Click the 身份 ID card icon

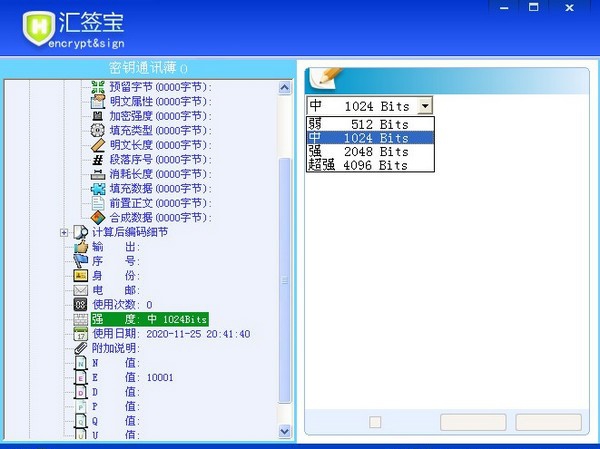80,276
